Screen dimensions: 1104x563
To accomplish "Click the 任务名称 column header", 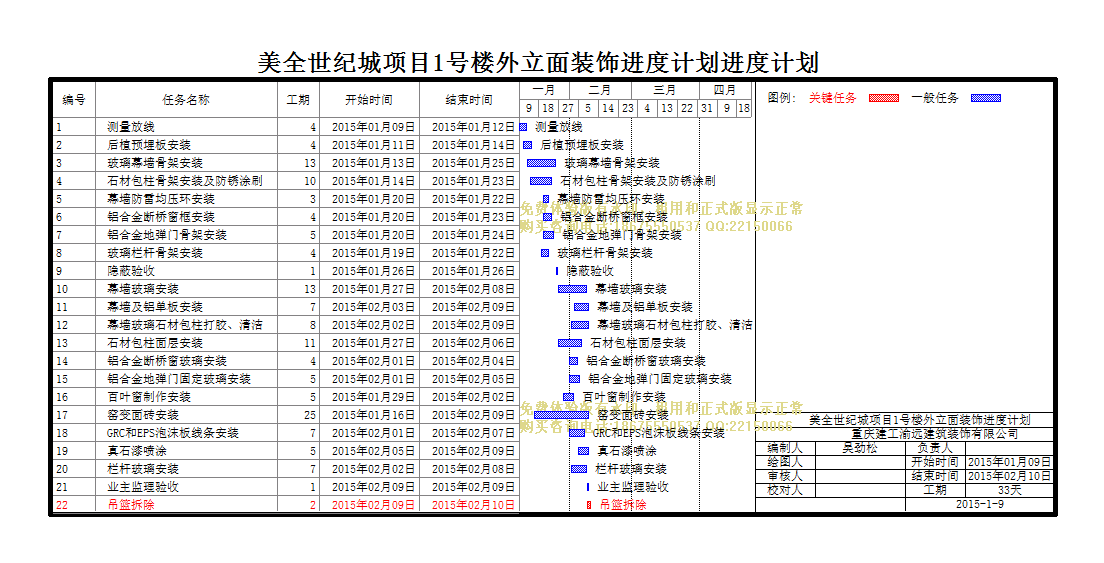I will coord(186,100).
